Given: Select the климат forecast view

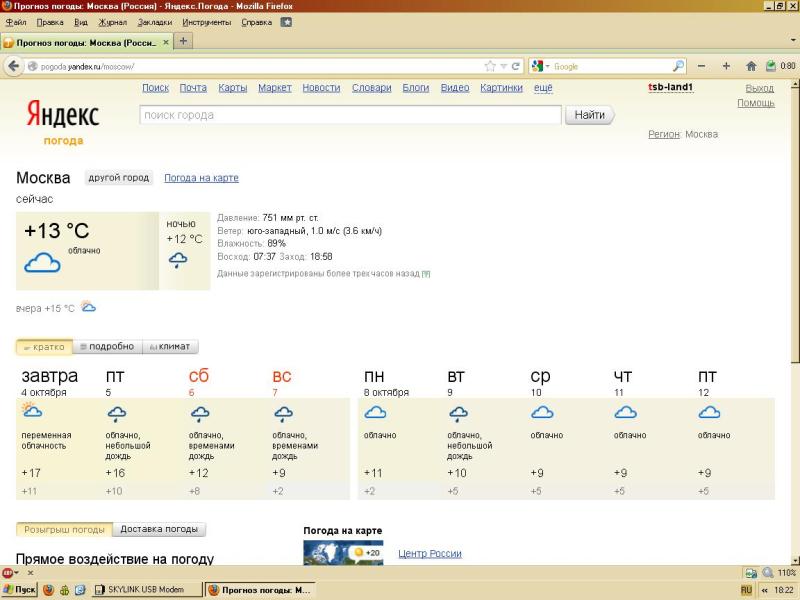Looking at the screenshot, I should tap(169, 347).
